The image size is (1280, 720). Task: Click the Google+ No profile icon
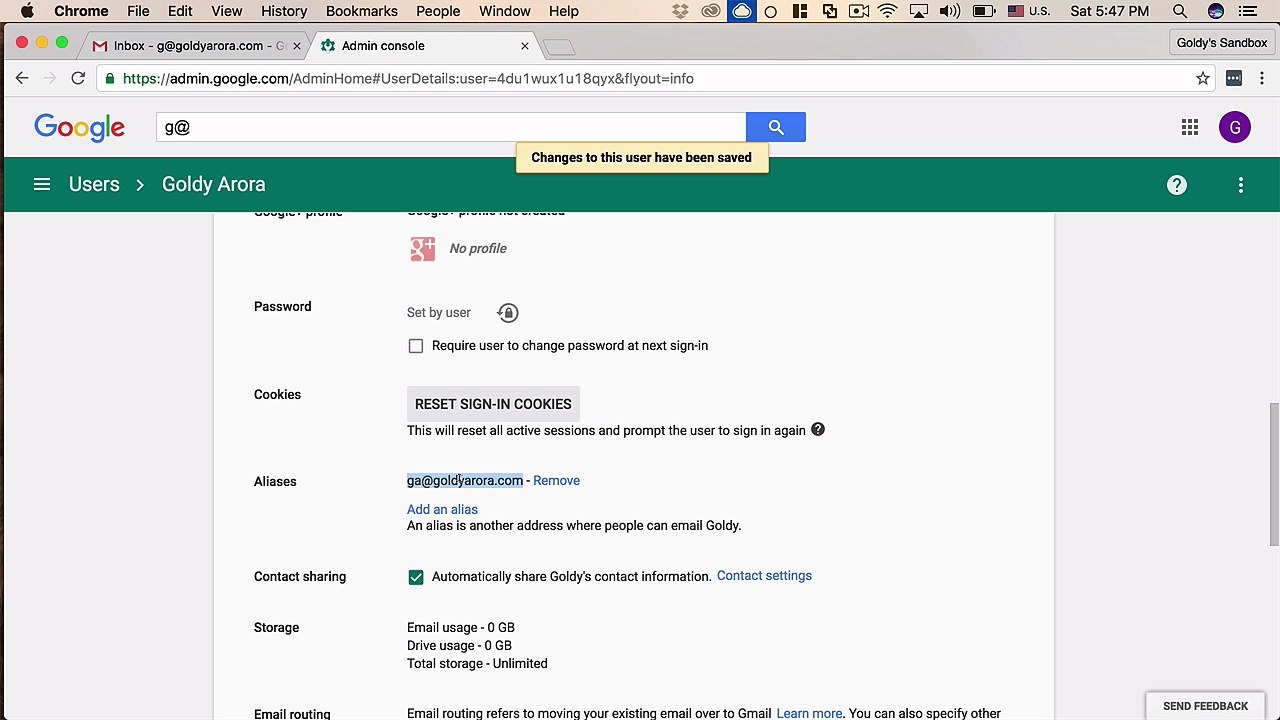click(x=422, y=248)
